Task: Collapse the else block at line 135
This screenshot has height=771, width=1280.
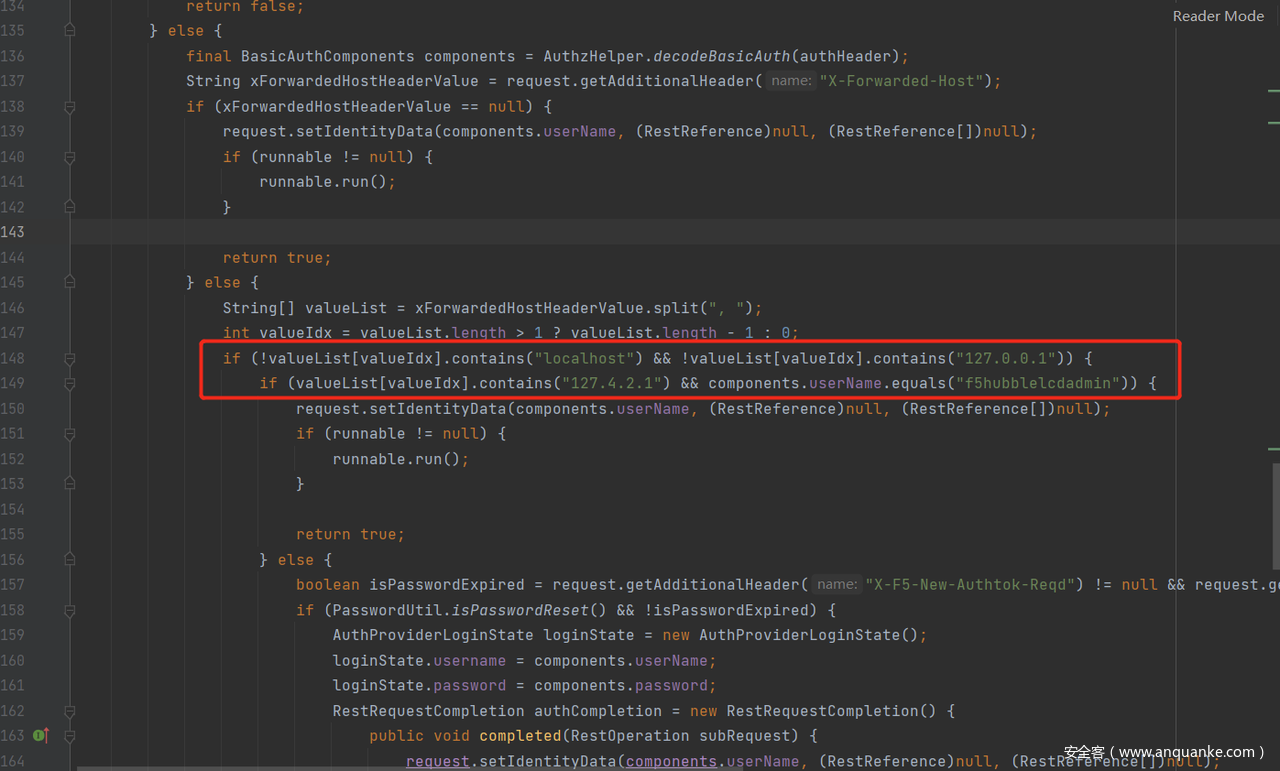Action: (69, 31)
